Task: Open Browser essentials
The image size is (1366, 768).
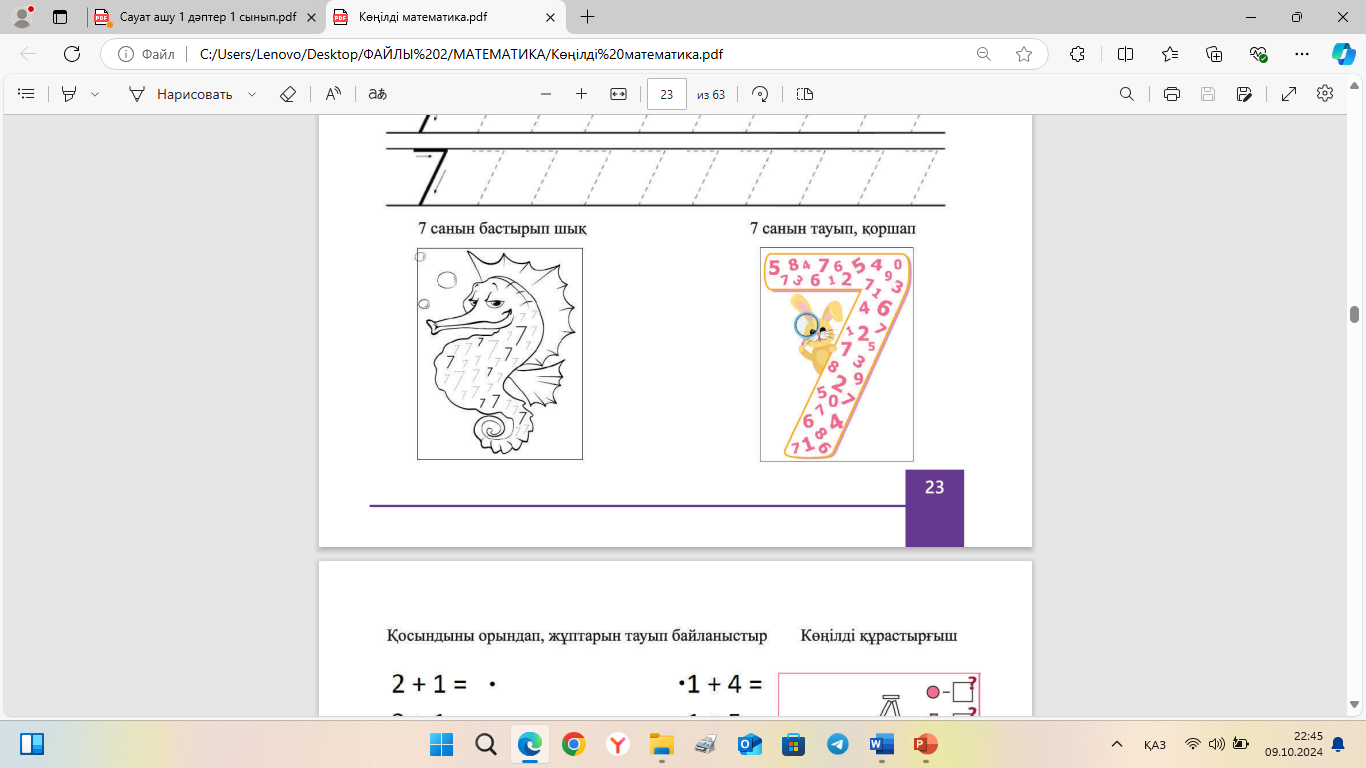Action: 1258,54
